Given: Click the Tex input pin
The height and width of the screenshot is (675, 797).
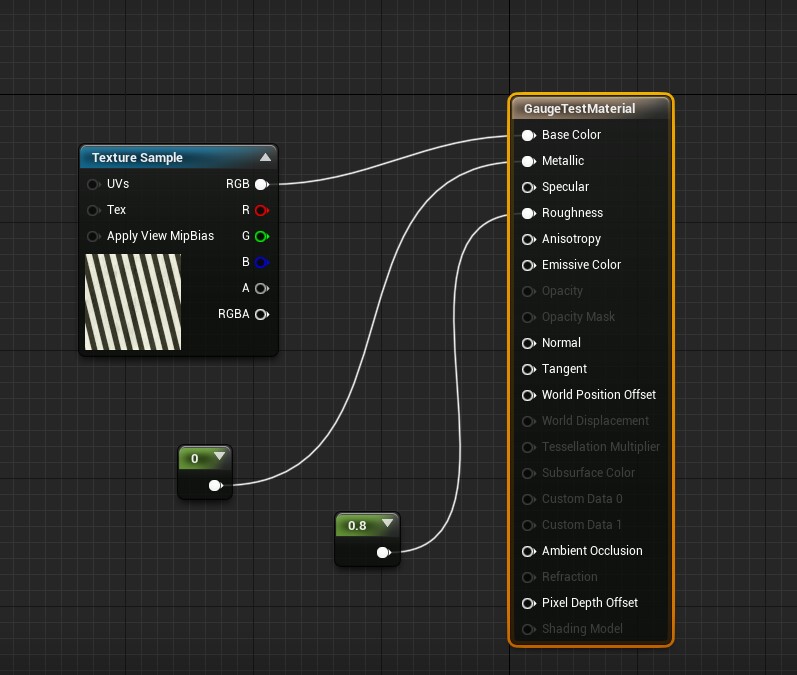Looking at the screenshot, I should point(94,210).
